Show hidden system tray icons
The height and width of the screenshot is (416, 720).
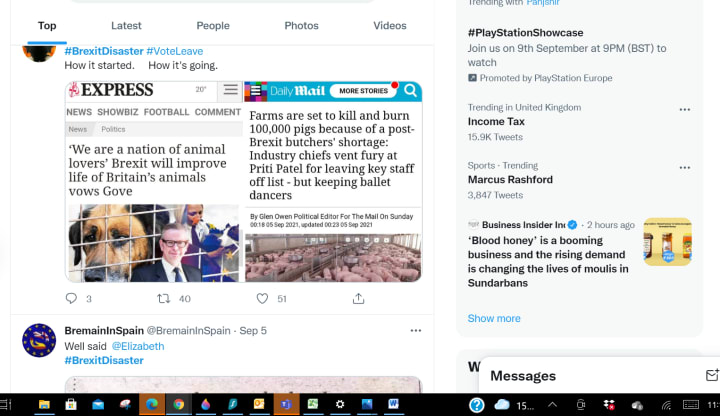552,405
